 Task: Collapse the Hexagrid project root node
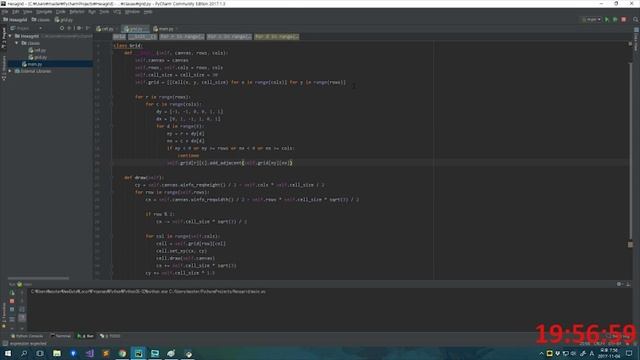10,36
